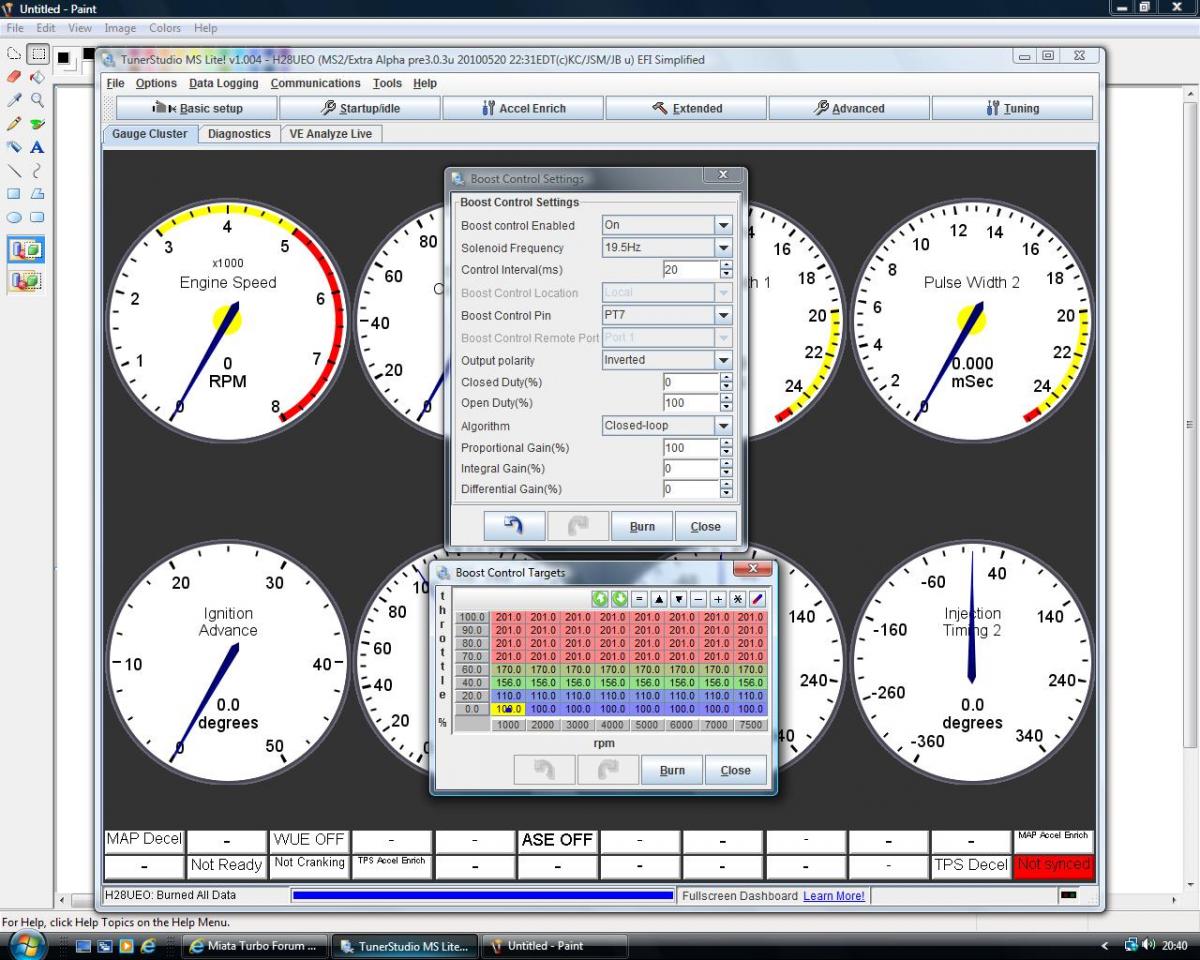
Task: Increase Control Interval with the up spinner arrow
Action: click(x=726, y=265)
